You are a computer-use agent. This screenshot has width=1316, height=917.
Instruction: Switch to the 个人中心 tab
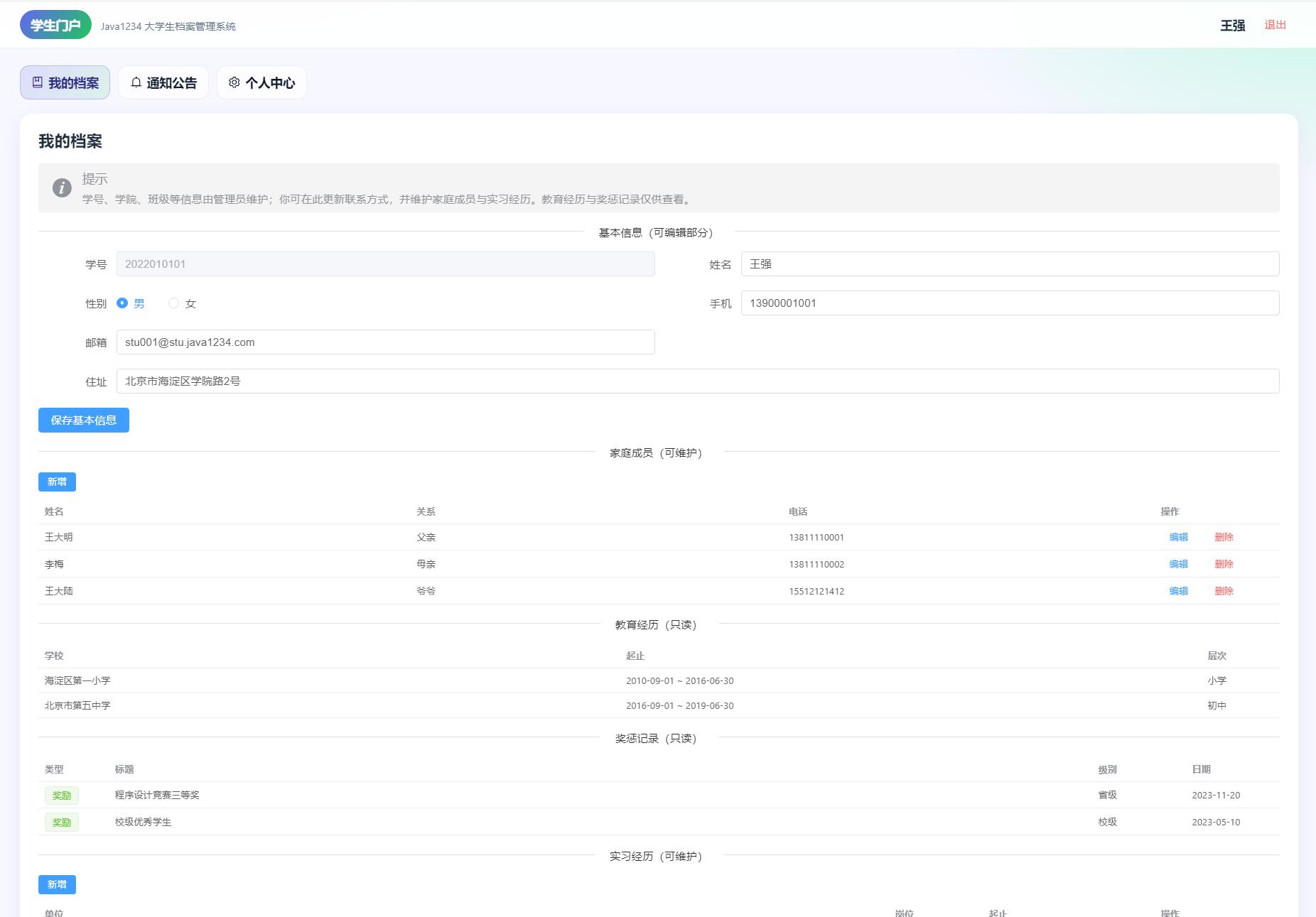[x=261, y=82]
